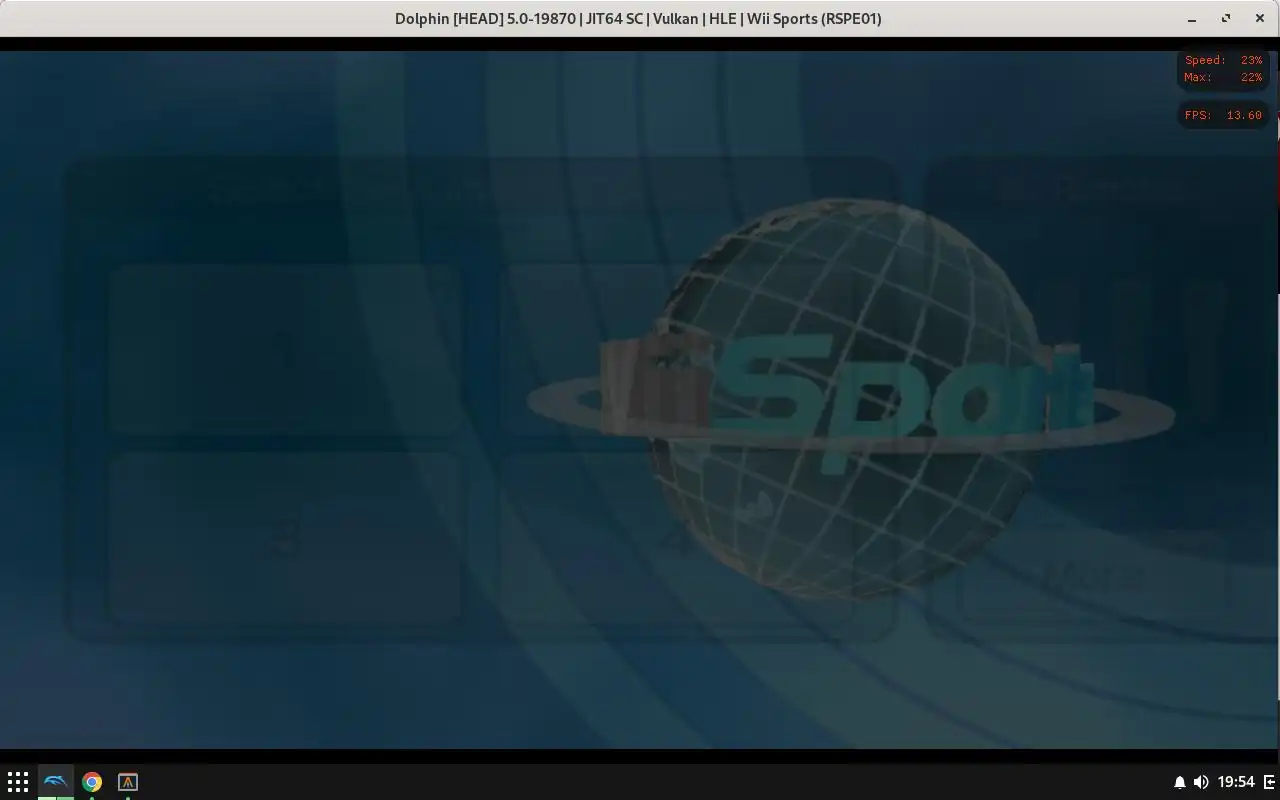
Task: Click the volume speaker icon
Action: coord(1201,782)
